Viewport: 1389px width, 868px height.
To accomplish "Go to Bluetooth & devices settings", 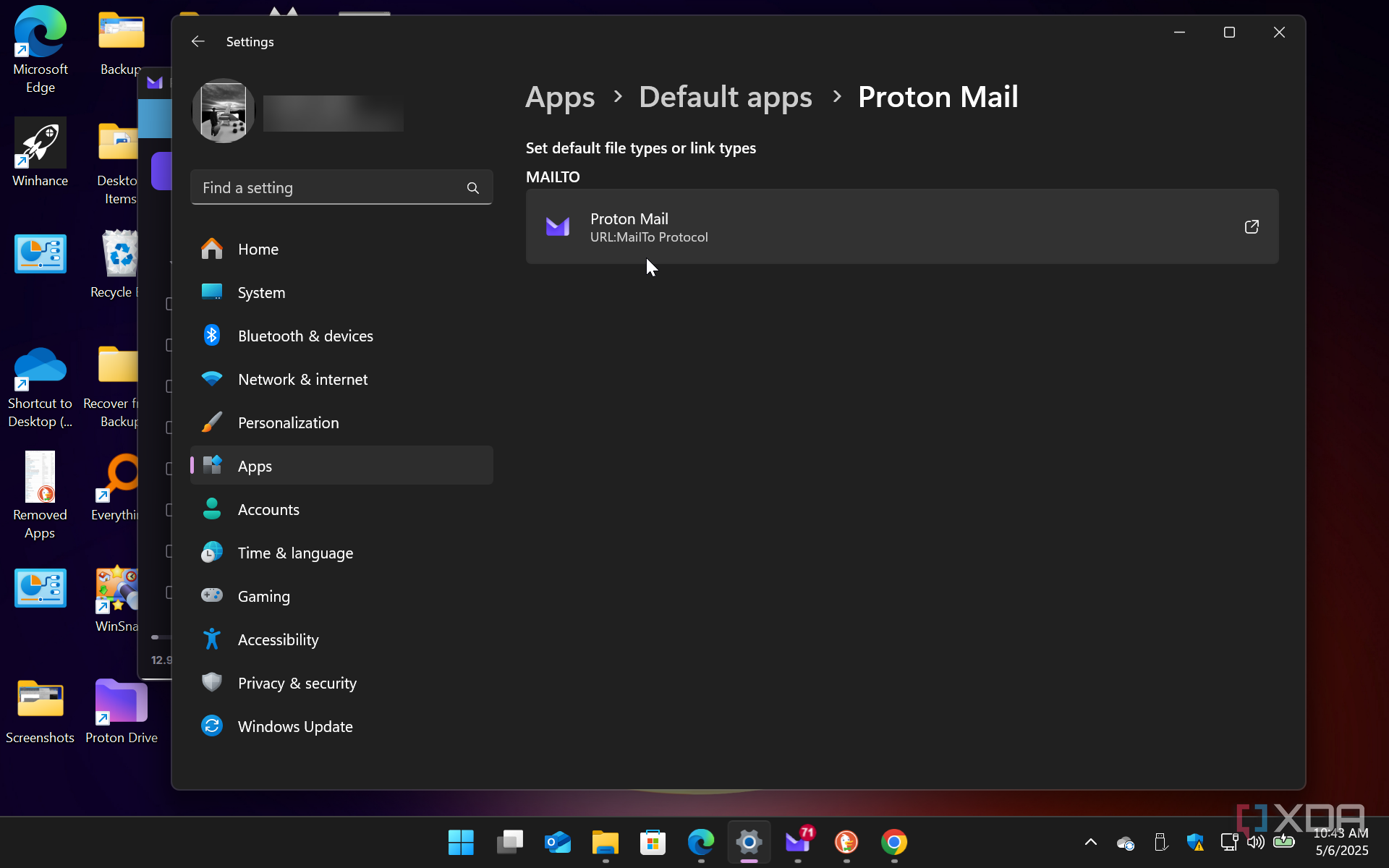I will point(341,336).
